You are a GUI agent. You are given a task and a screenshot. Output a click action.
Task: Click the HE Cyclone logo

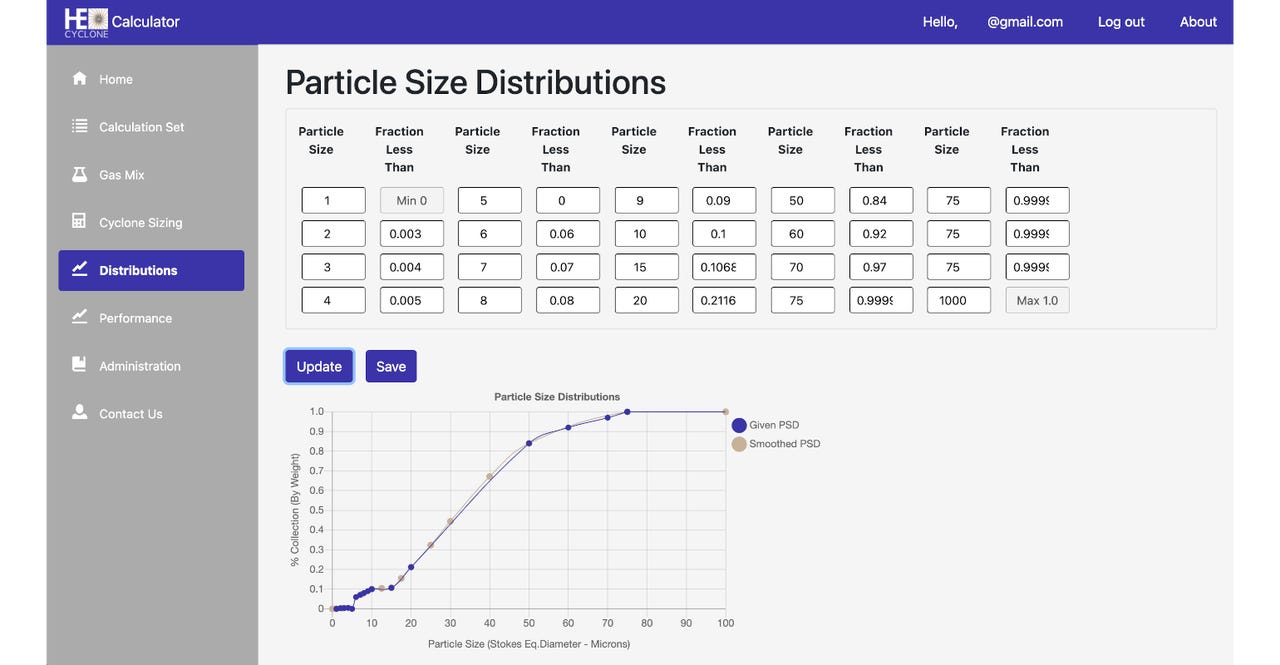(x=86, y=20)
